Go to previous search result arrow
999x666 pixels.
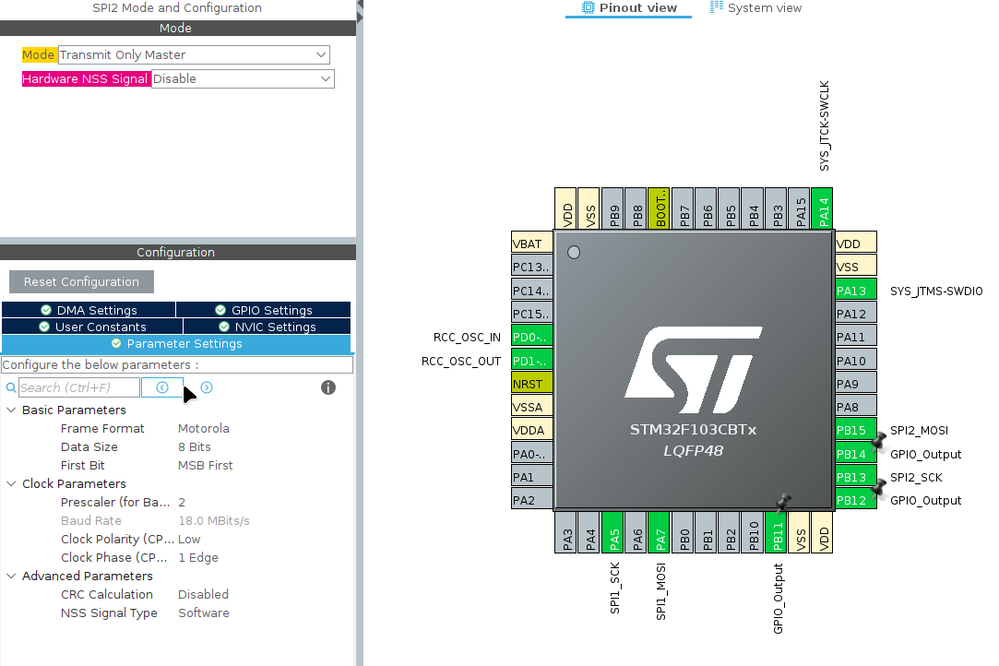[162, 387]
